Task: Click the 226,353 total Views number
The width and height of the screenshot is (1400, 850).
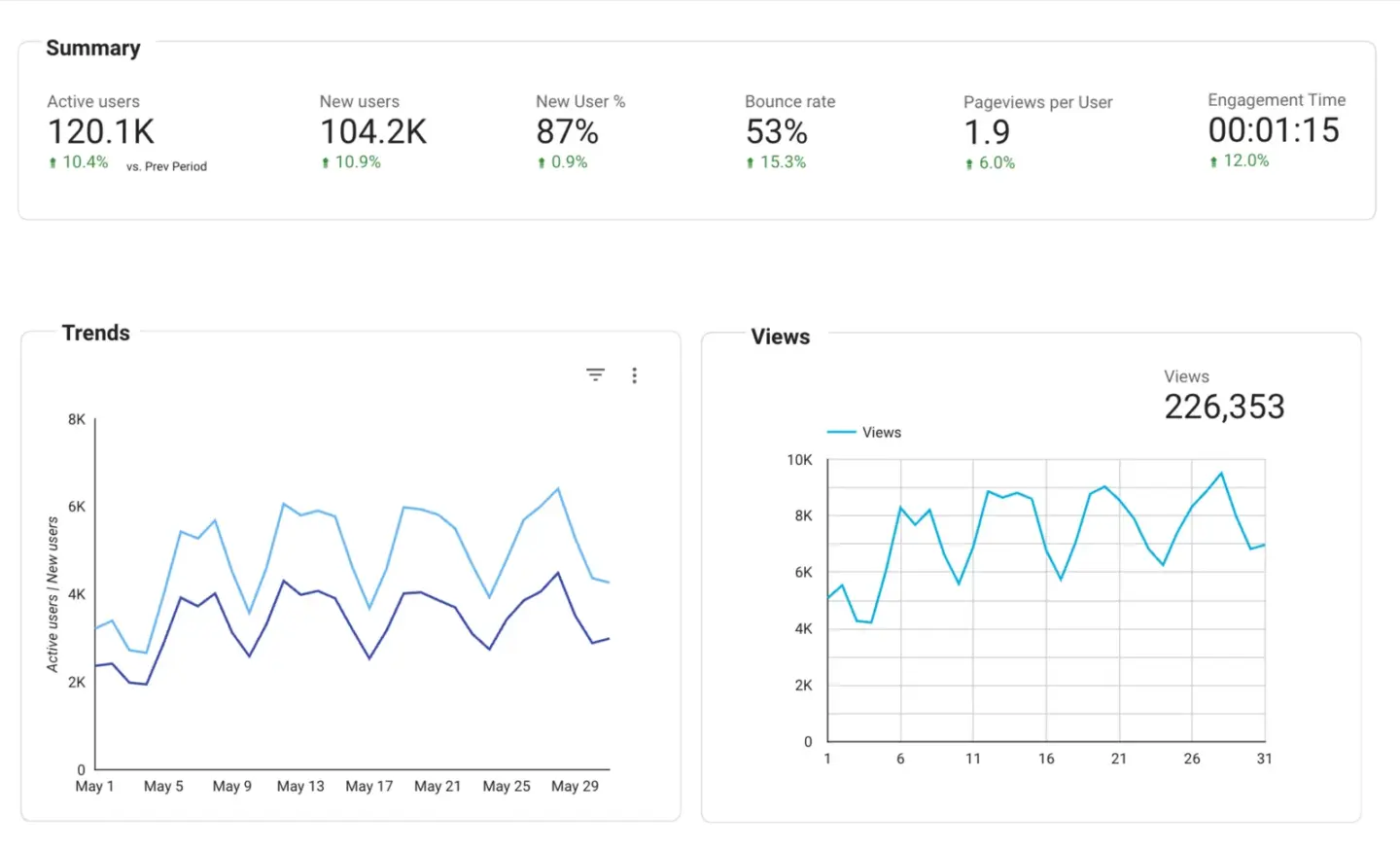Action: 1224,407
